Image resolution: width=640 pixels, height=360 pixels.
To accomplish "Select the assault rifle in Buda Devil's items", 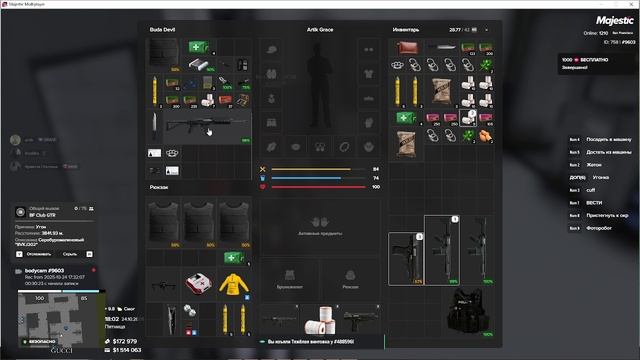I will [207, 127].
